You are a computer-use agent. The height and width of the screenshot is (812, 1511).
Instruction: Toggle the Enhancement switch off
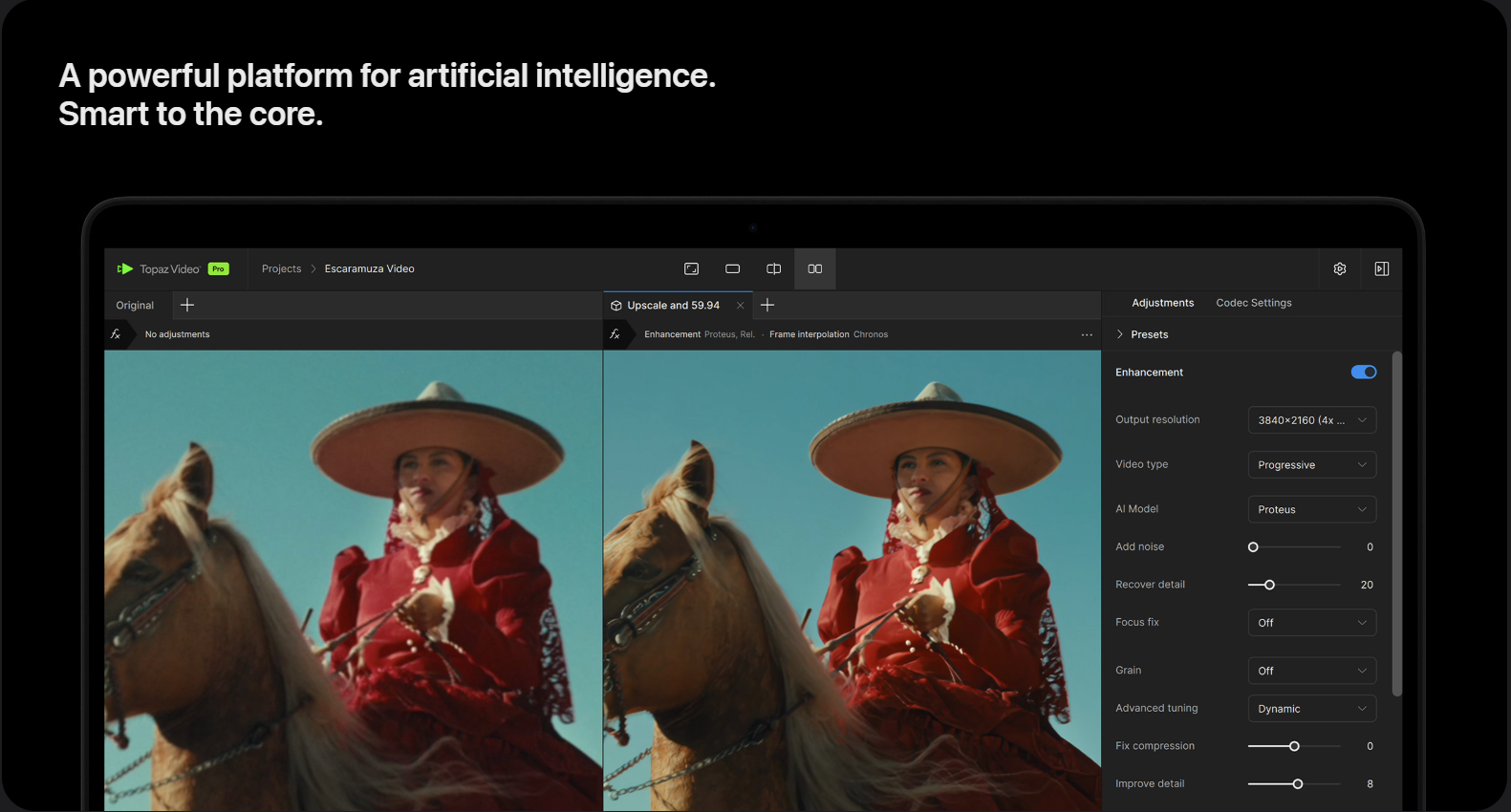pyautogui.click(x=1363, y=373)
